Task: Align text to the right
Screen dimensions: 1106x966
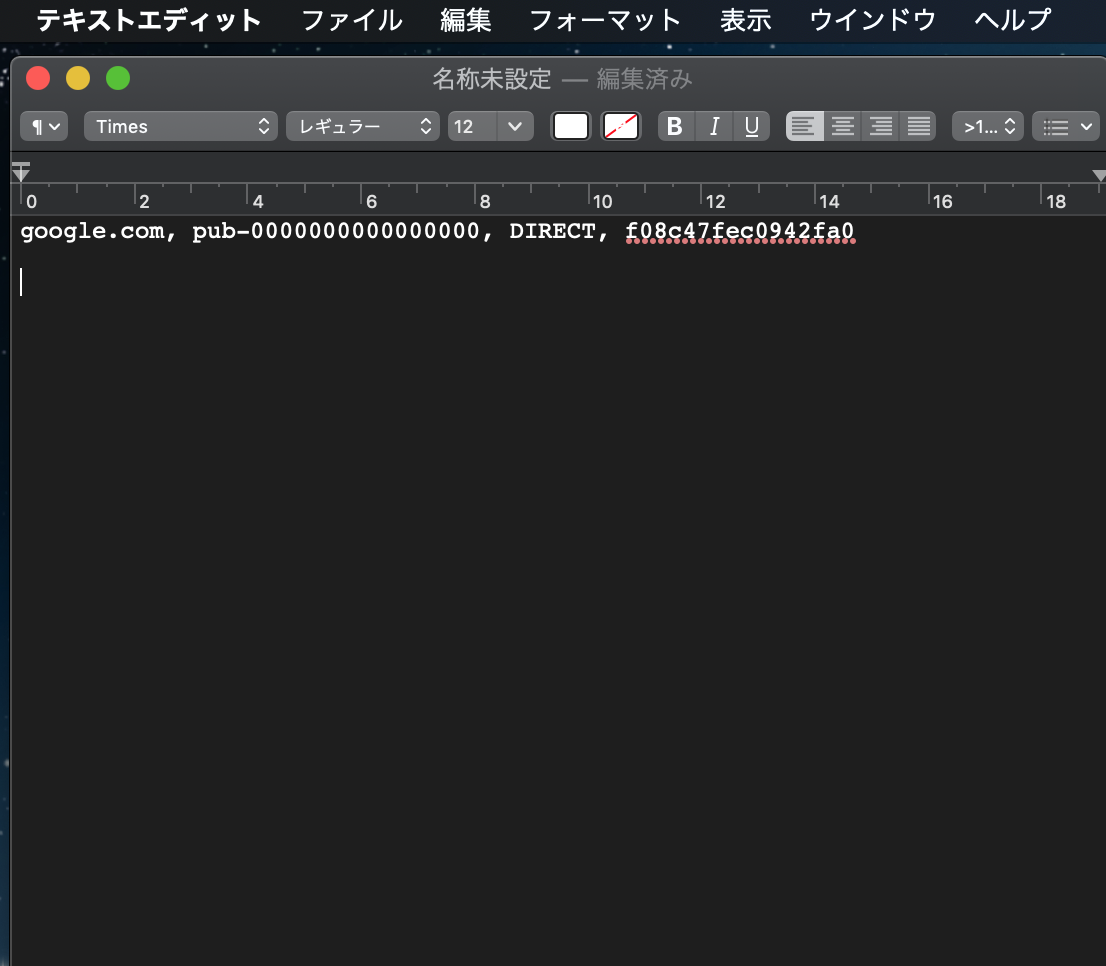Action: click(x=880, y=127)
